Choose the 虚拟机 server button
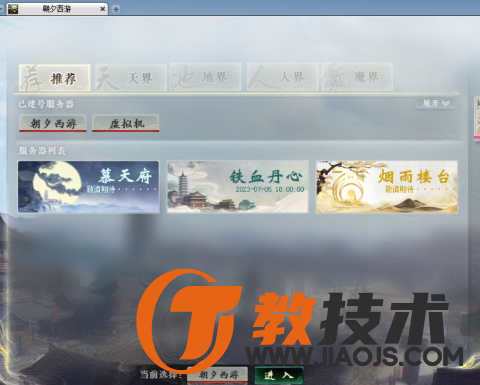480x385 pixels. coord(126,123)
